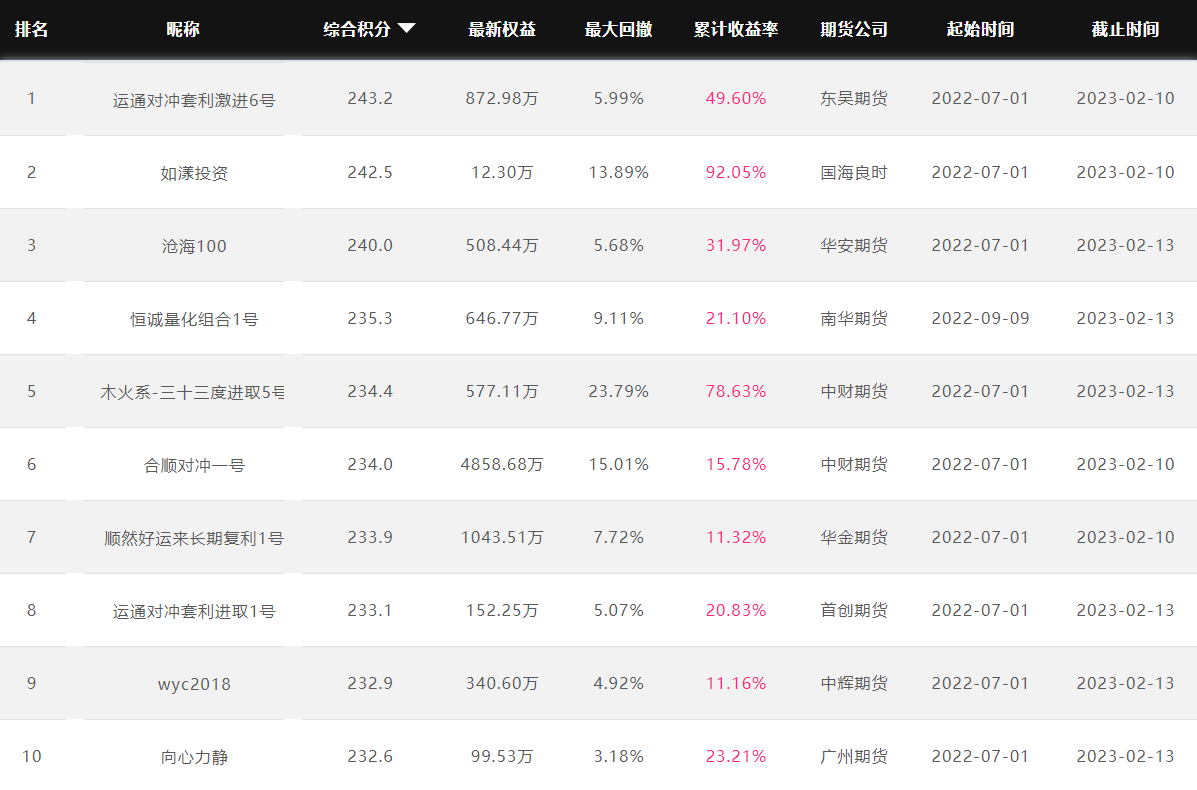Select drawdown value 15.01%
Image resolution: width=1197 pixels, height=790 pixels.
[x=618, y=464]
